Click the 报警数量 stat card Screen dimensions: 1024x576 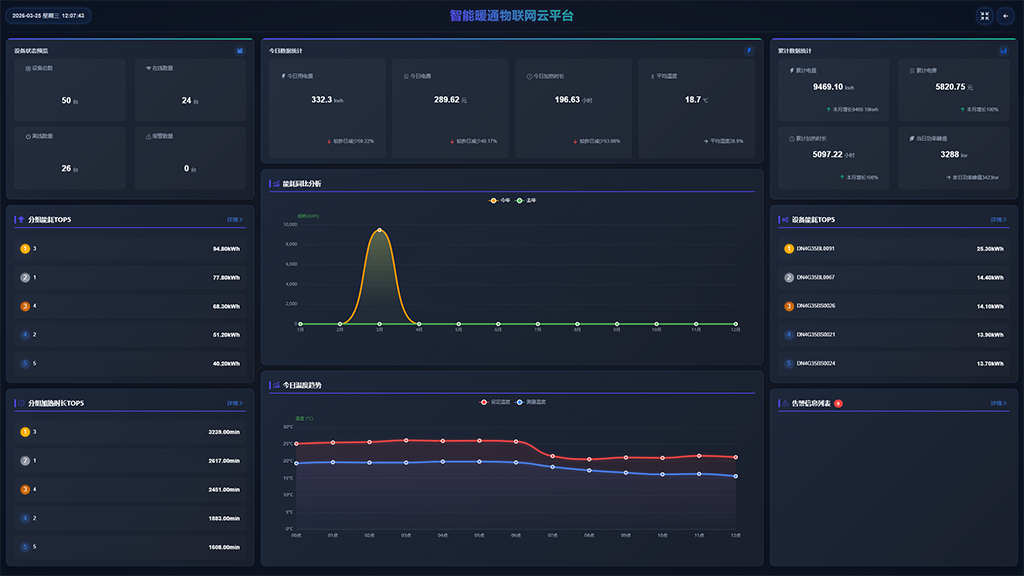(189, 158)
